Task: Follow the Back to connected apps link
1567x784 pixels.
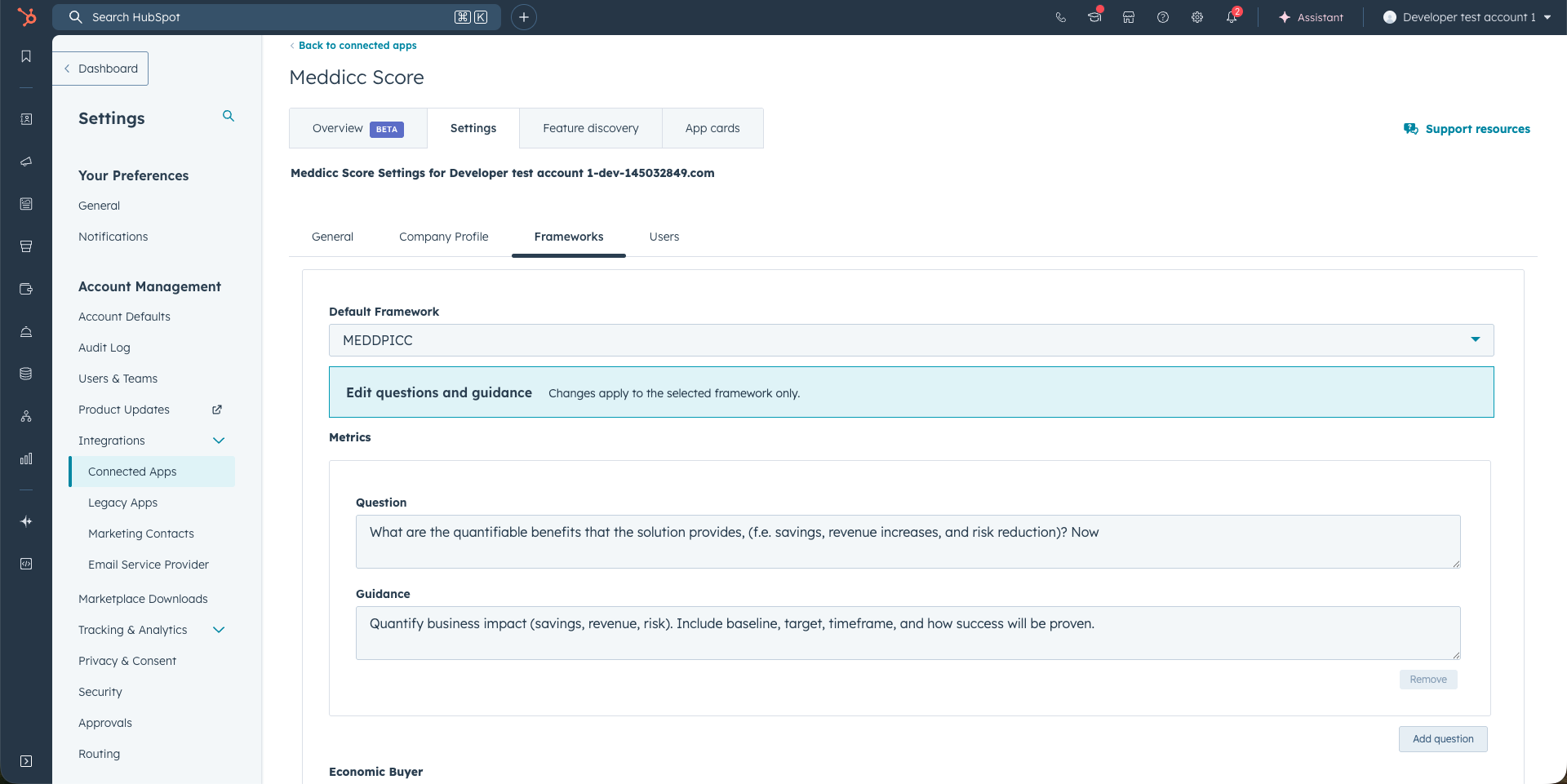Action: click(357, 46)
